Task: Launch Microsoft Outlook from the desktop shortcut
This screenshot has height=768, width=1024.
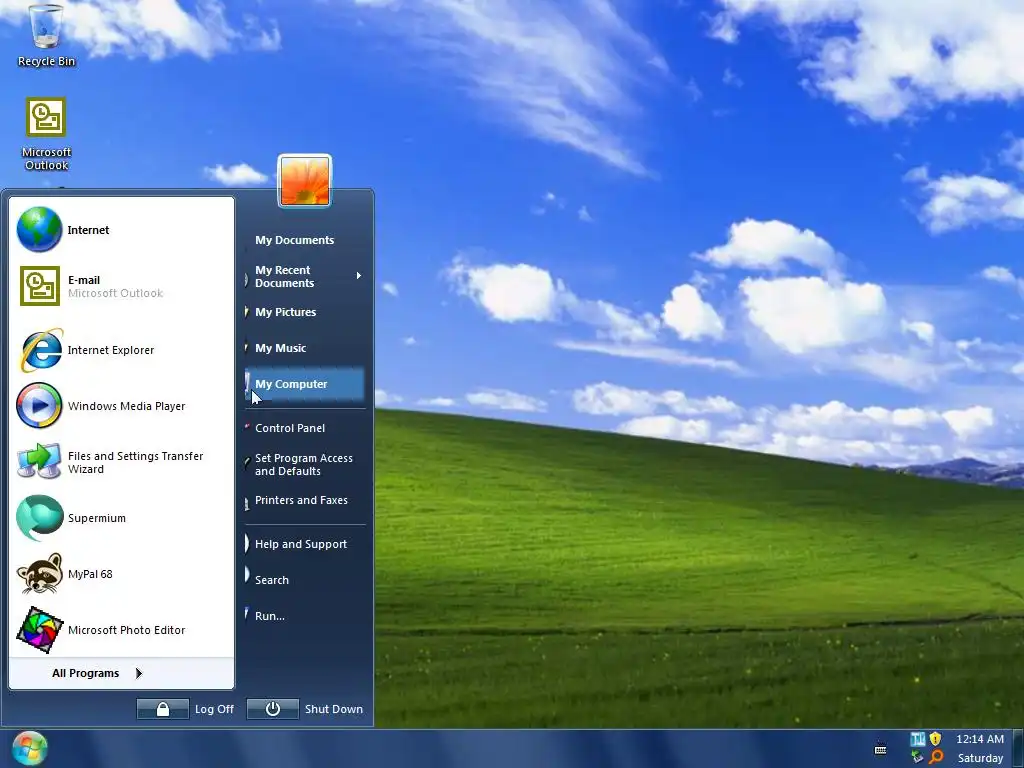Action: [x=46, y=134]
